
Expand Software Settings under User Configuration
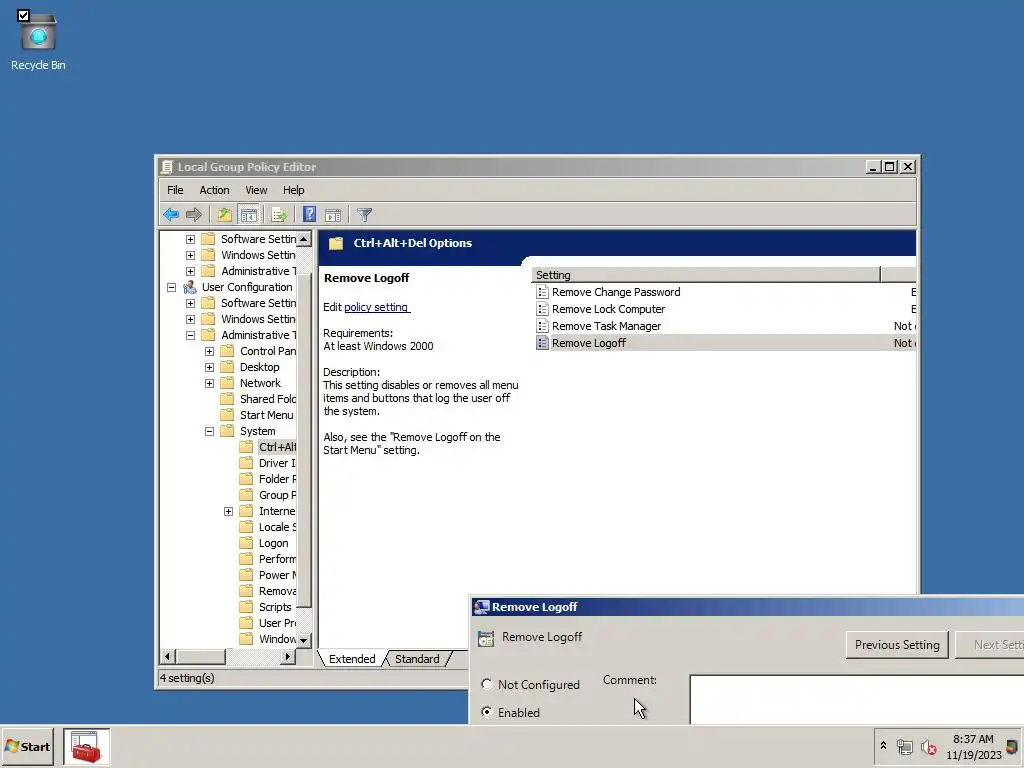pos(190,304)
